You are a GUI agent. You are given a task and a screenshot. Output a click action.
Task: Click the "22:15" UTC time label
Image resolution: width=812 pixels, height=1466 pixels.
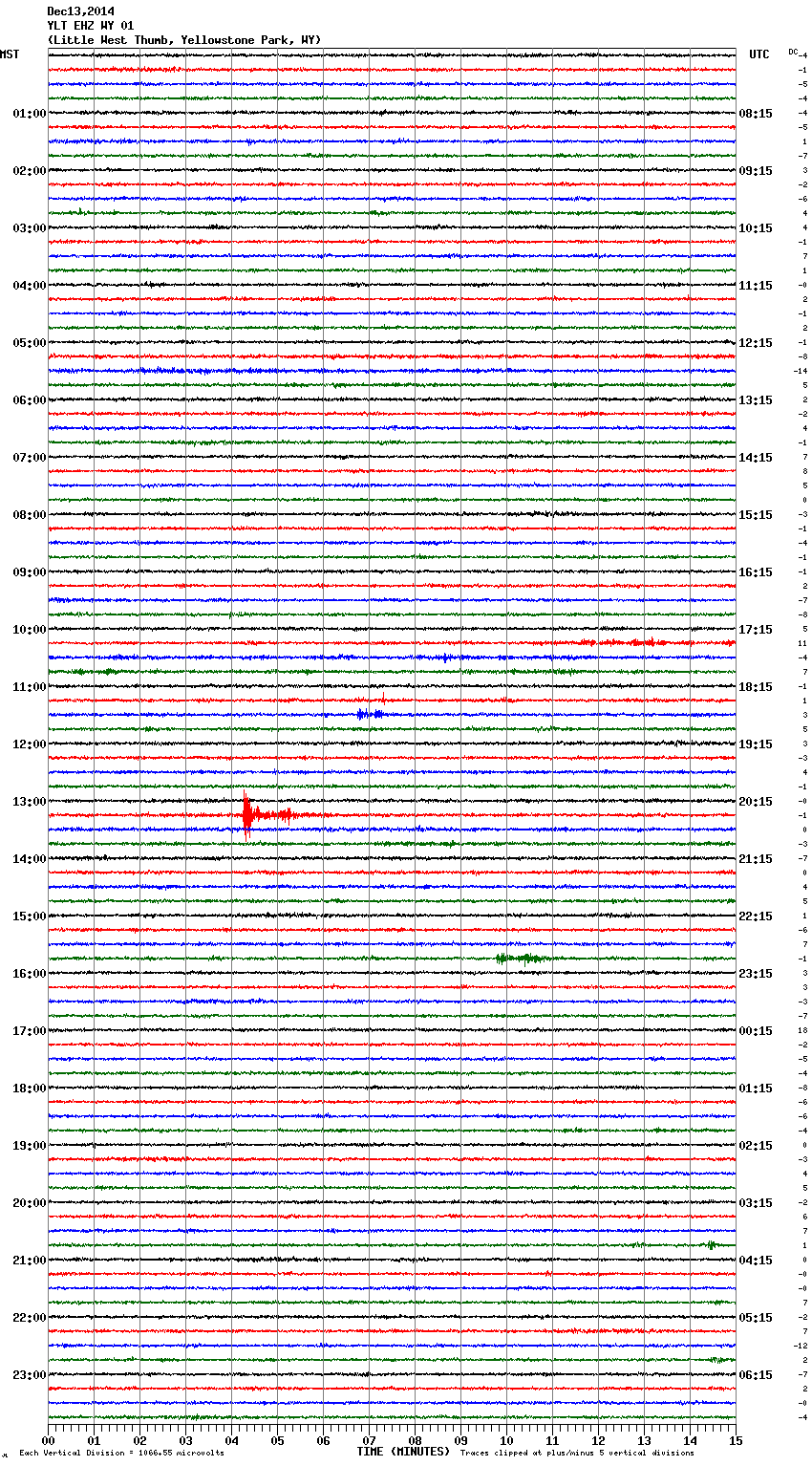pos(756,916)
